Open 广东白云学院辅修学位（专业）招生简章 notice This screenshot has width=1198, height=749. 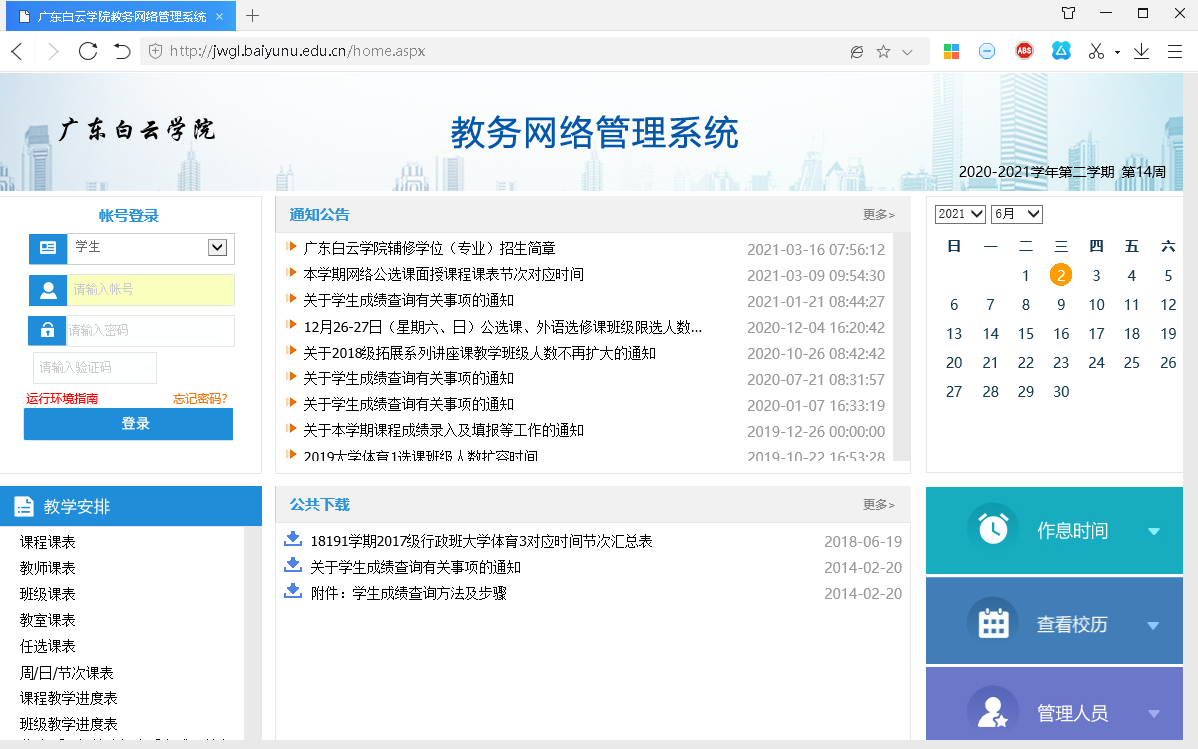pos(429,248)
